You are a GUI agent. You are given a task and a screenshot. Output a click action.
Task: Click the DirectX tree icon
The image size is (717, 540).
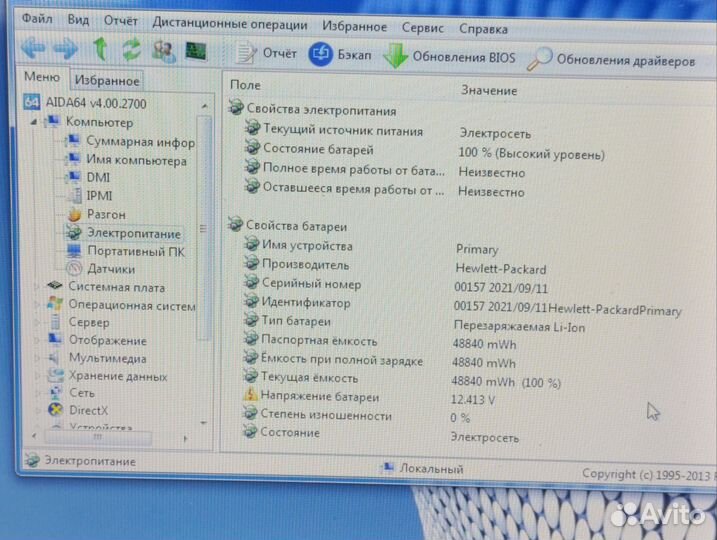tap(55, 410)
